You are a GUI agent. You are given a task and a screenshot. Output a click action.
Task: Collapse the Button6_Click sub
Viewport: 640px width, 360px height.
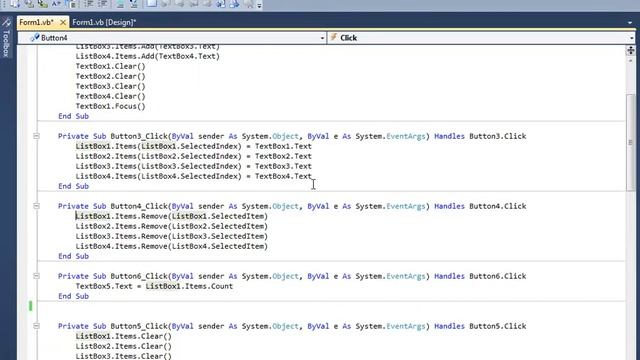[36, 276]
